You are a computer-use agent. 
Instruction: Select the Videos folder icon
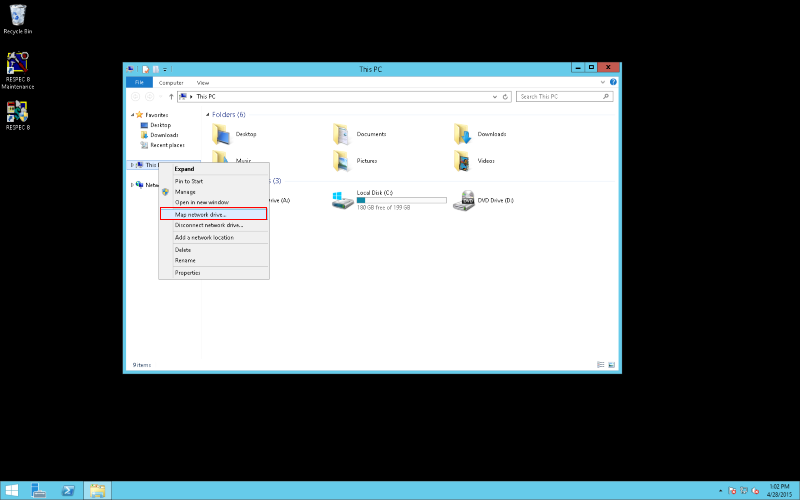pos(463,160)
